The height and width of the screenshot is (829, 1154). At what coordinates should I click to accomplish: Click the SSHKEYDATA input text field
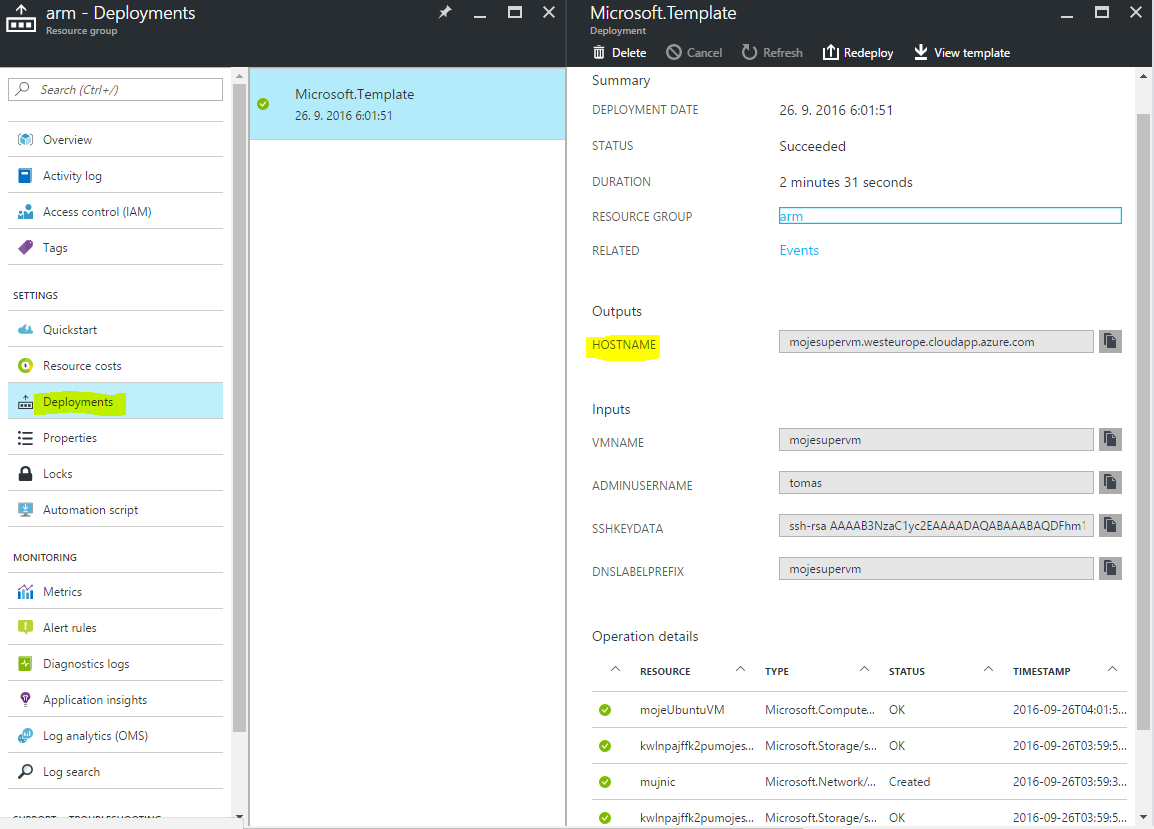[936, 526]
